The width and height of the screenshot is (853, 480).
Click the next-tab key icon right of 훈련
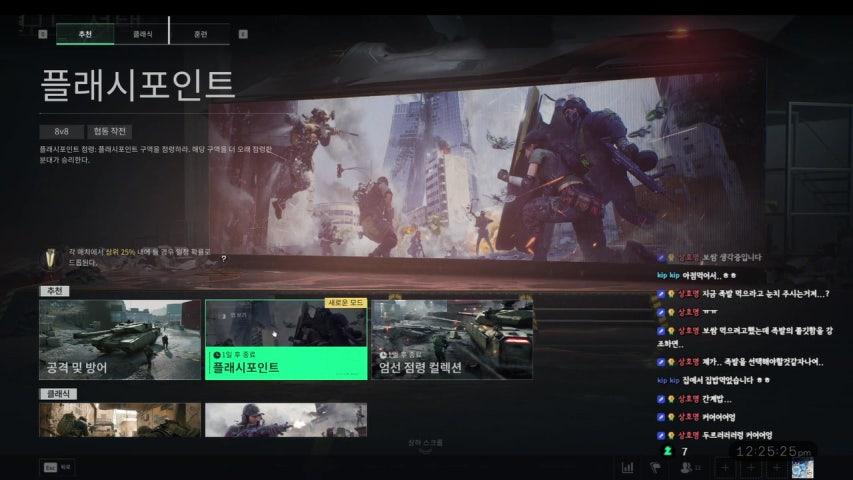pyautogui.click(x=243, y=34)
